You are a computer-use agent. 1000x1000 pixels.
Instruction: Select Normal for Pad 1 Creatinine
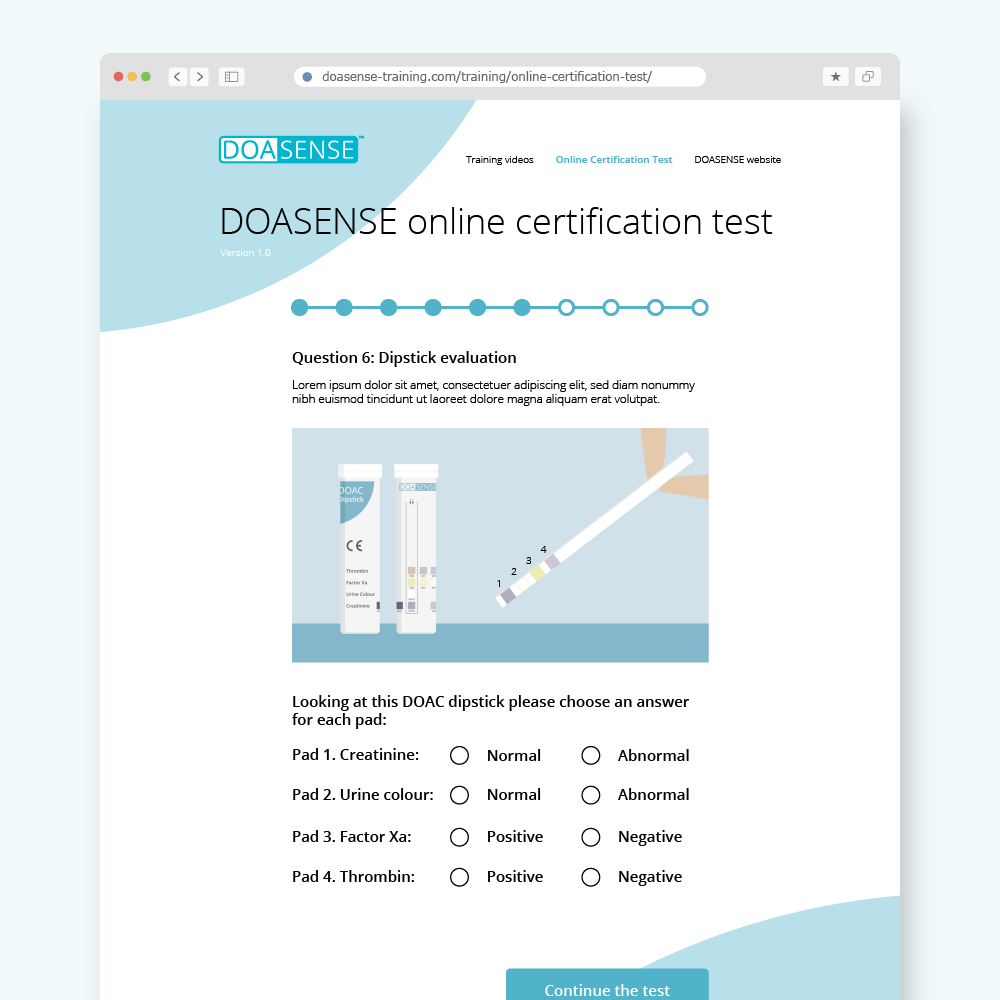click(459, 755)
